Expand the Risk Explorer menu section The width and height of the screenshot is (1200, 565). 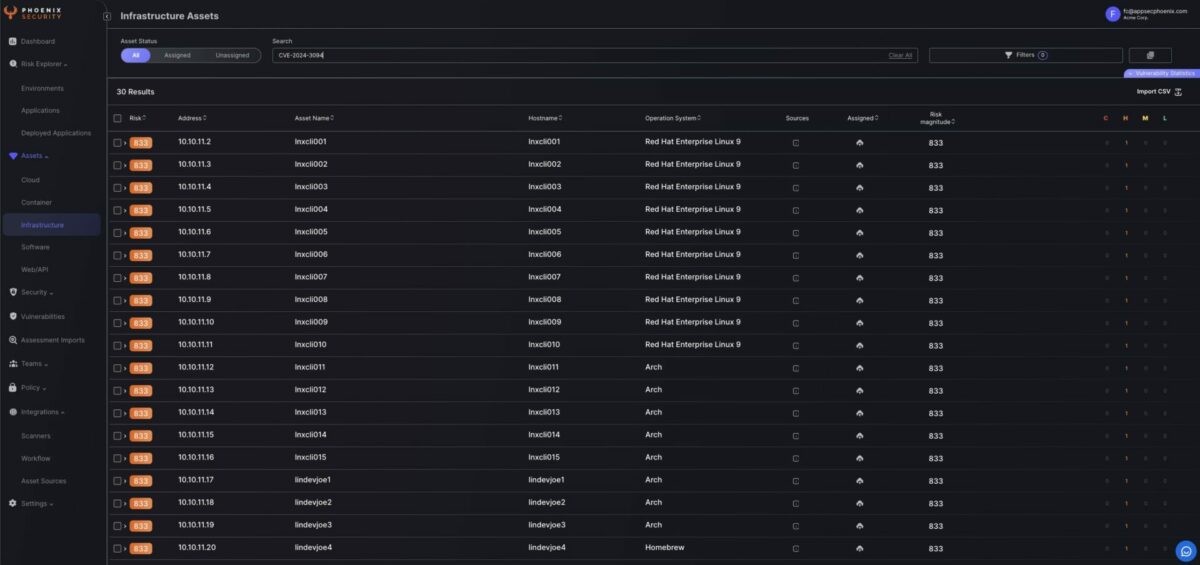[x=43, y=64]
